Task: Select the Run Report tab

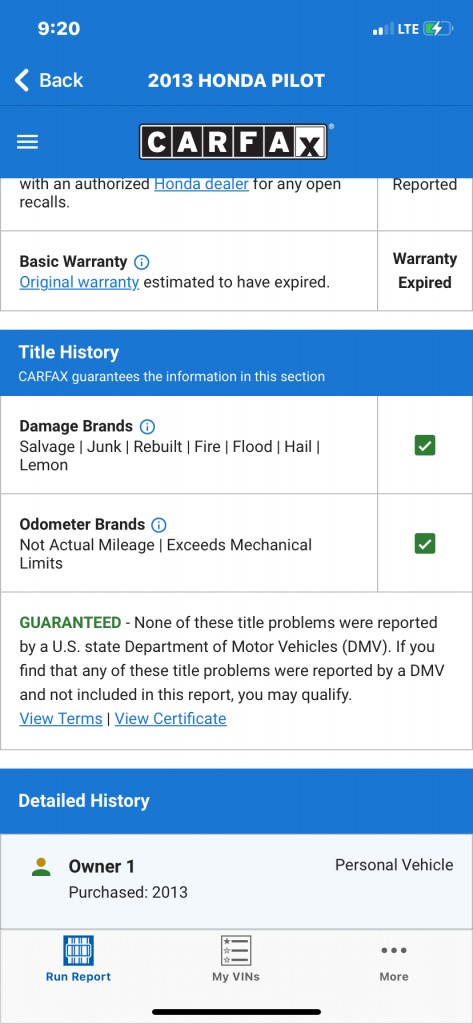Action: (78, 959)
